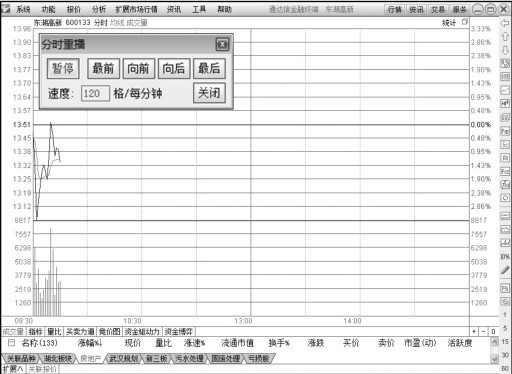
Task: Open the 扩展市场行情 menu
Action: pyautogui.click(x=137, y=9)
